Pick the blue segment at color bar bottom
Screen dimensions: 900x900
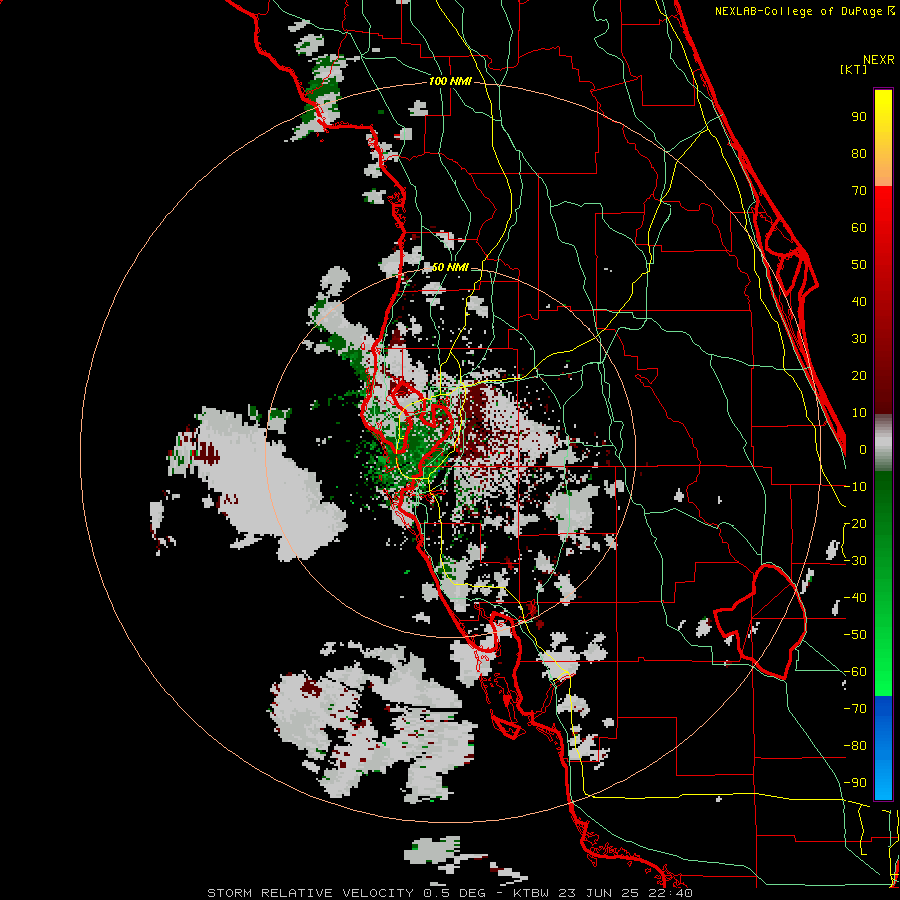[x=883, y=748]
